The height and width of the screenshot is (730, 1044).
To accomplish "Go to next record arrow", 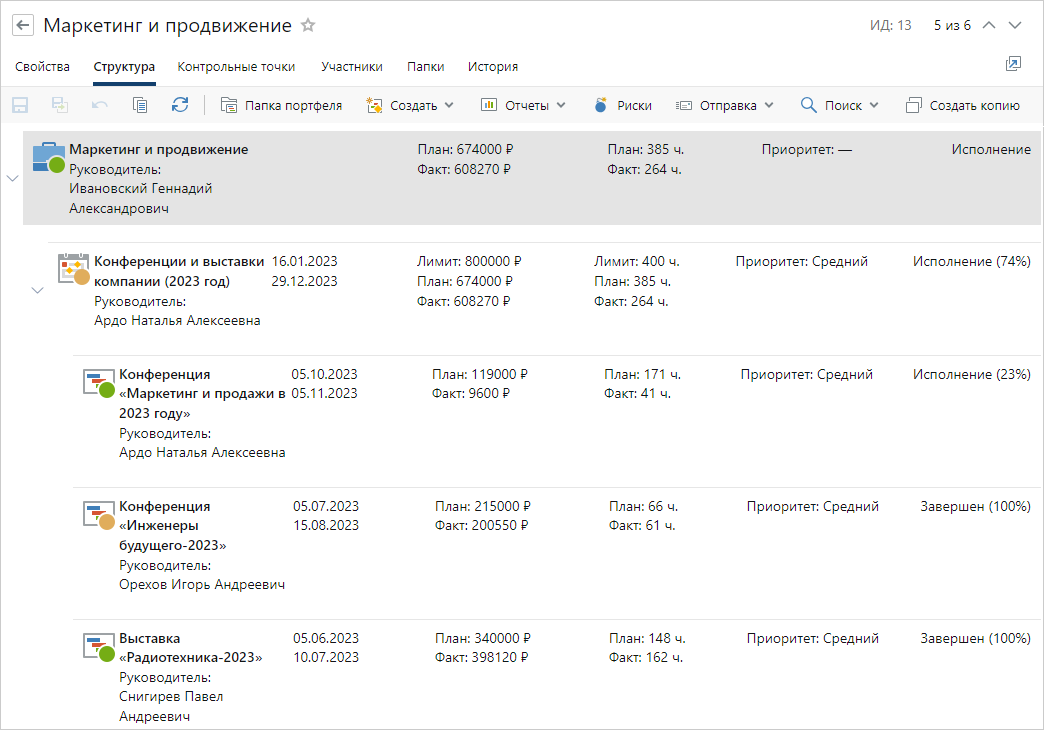I will [1016, 26].
